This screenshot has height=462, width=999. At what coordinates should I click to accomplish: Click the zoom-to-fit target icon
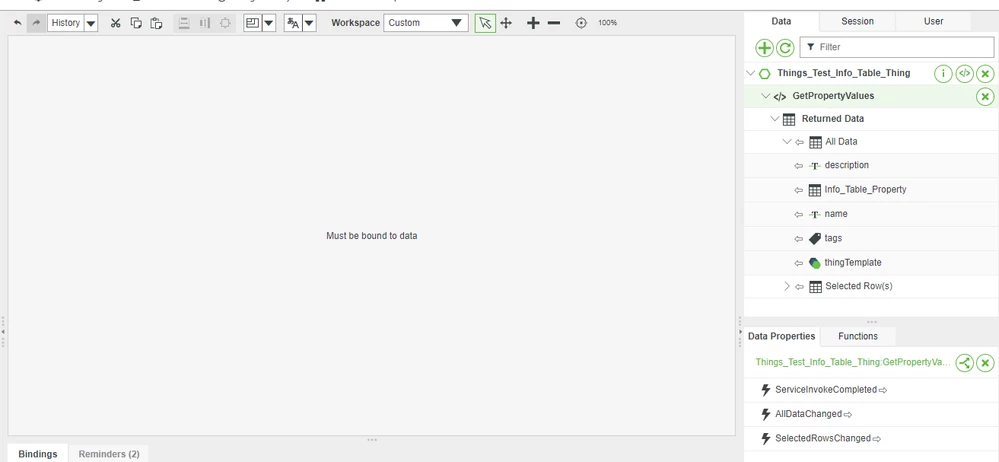[x=581, y=23]
